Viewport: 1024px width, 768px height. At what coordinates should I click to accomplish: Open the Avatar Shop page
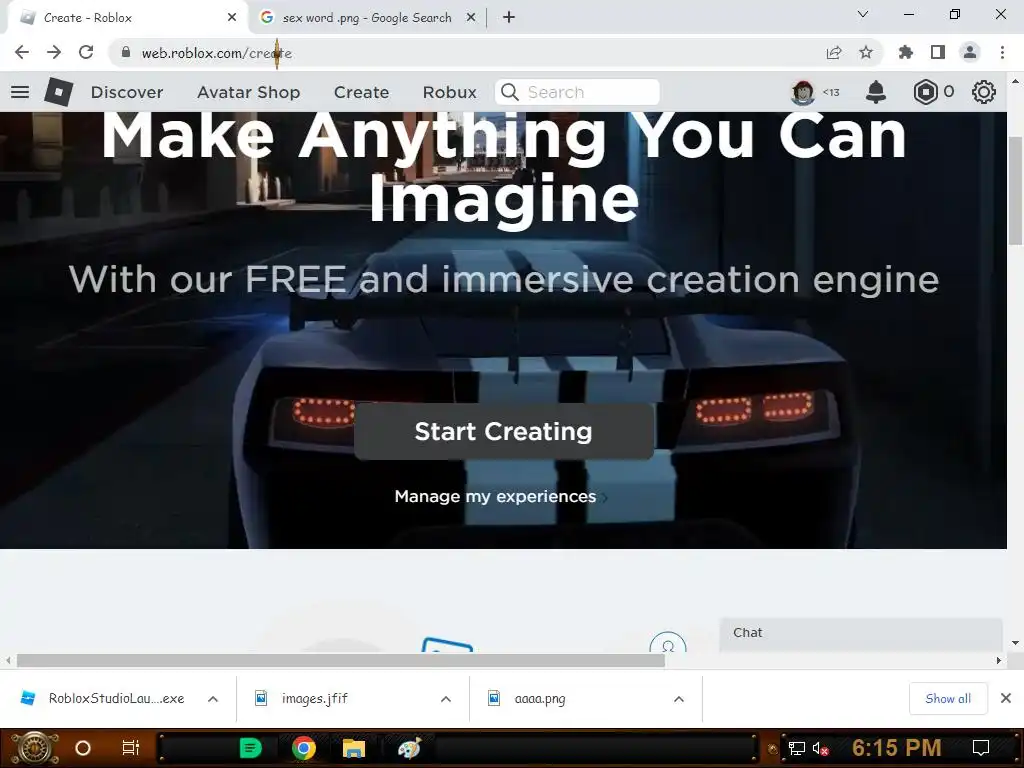coord(249,93)
